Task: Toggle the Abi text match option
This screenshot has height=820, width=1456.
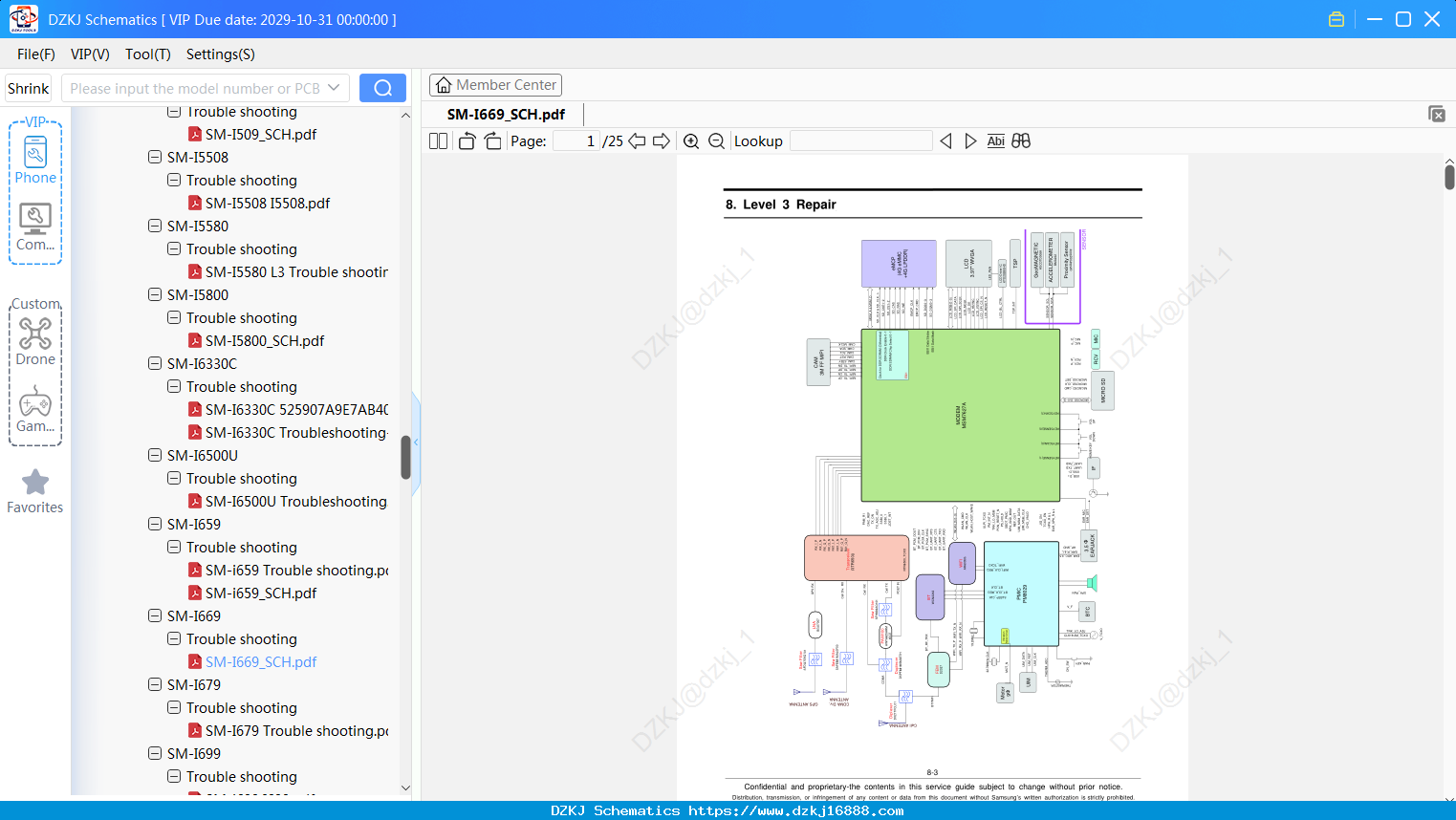Action: [x=996, y=141]
